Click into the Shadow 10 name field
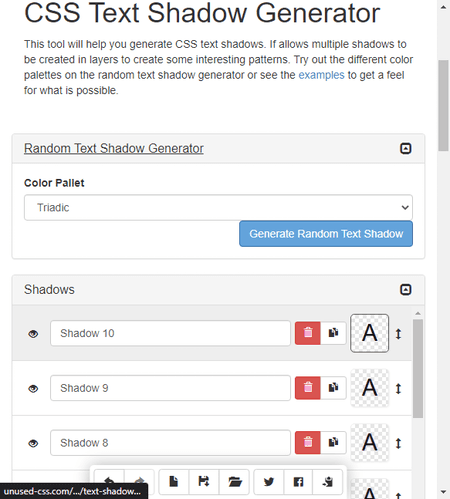The image size is (450, 499). [x=170, y=333]
